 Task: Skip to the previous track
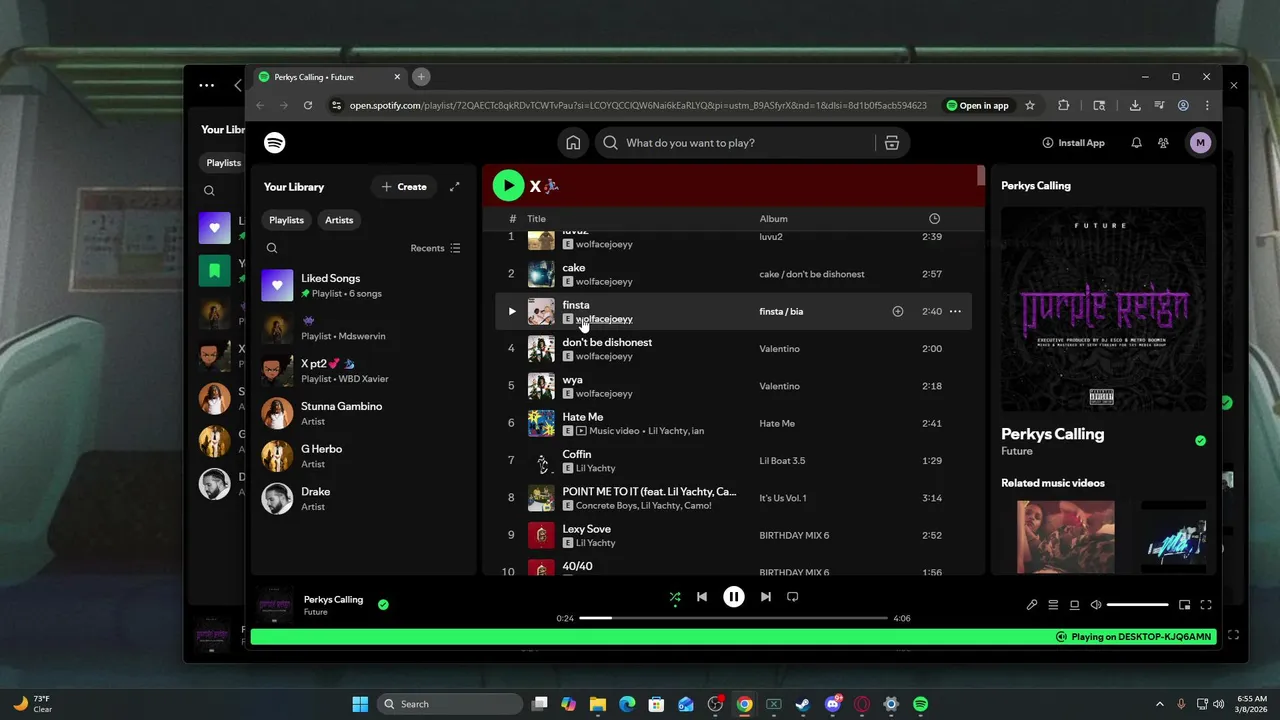click(702, 597)
